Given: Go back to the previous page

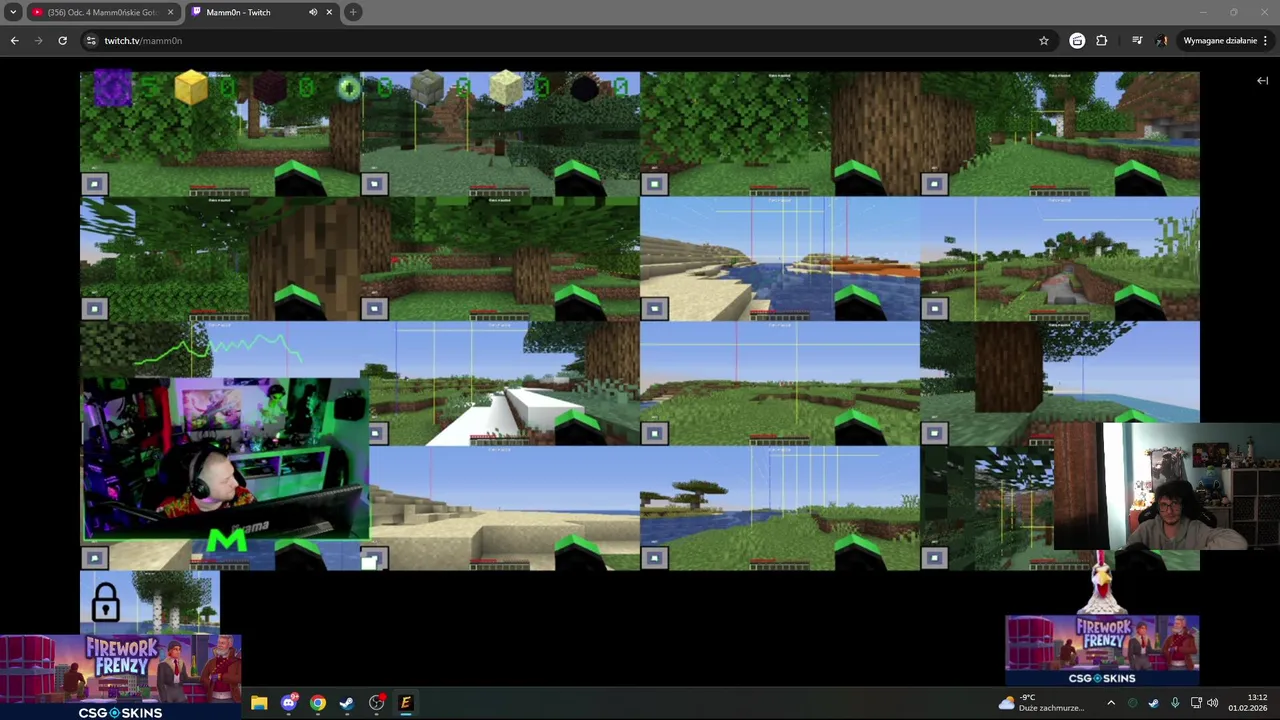Looking at the screenshot, I should (14, 40).
